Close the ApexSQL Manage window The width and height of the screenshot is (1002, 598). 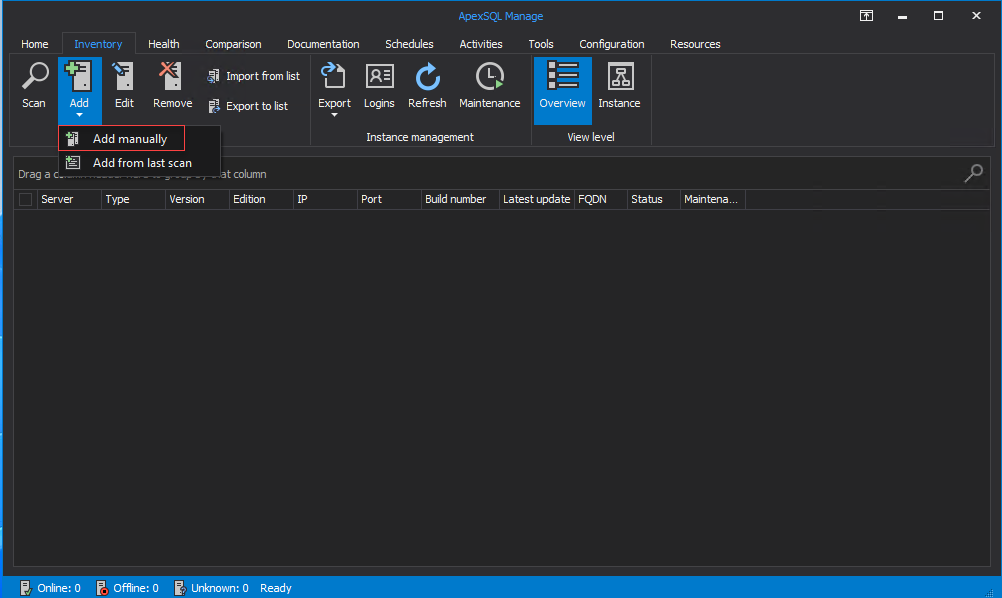[976, 16]
